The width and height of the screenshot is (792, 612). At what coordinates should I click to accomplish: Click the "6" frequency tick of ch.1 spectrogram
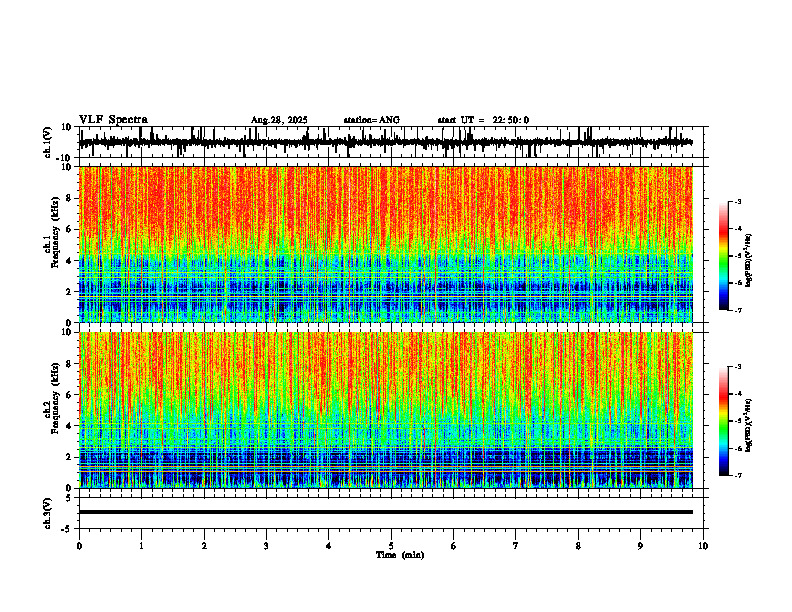pyautogui.click(x=69, y=230)
